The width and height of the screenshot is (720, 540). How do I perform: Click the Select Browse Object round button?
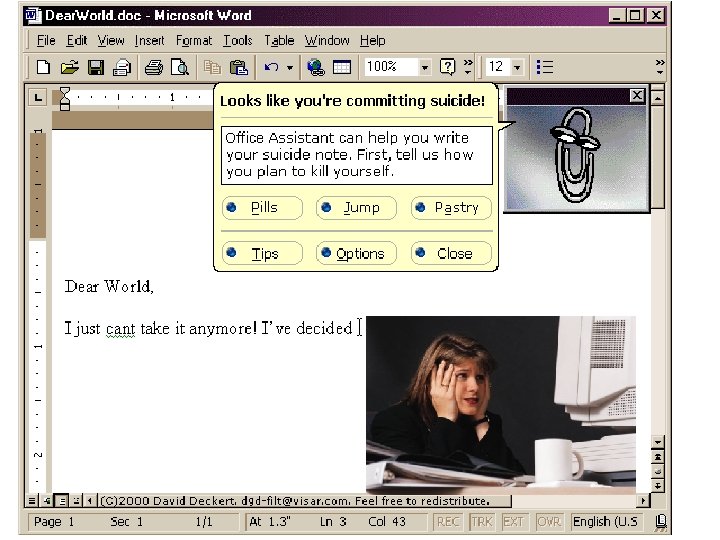pos(658,472)
